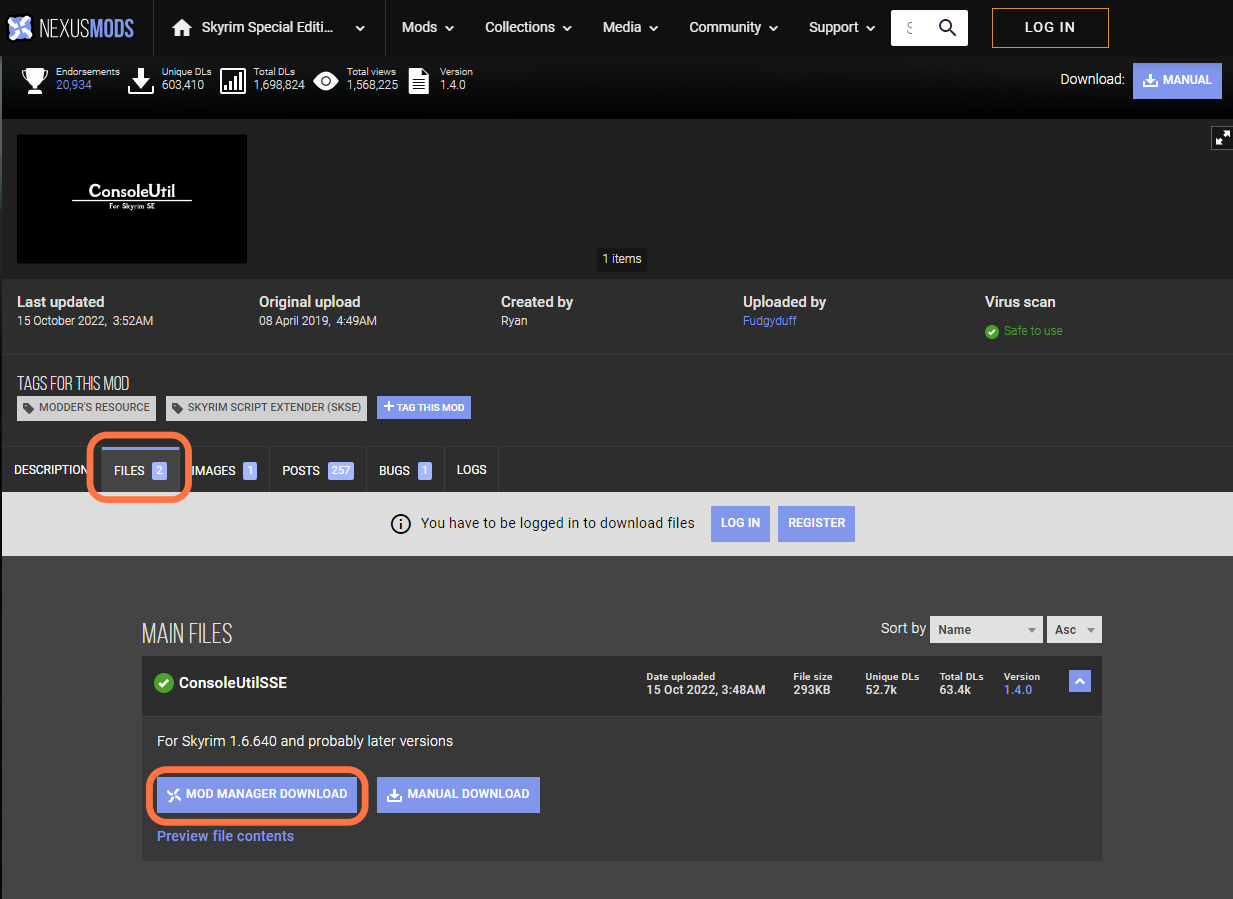The height and width of the screenshot is (899, 1233).
Task: Open the Asc sort order dropdown
Action: pyautogui.click(x=1075, y=629)
